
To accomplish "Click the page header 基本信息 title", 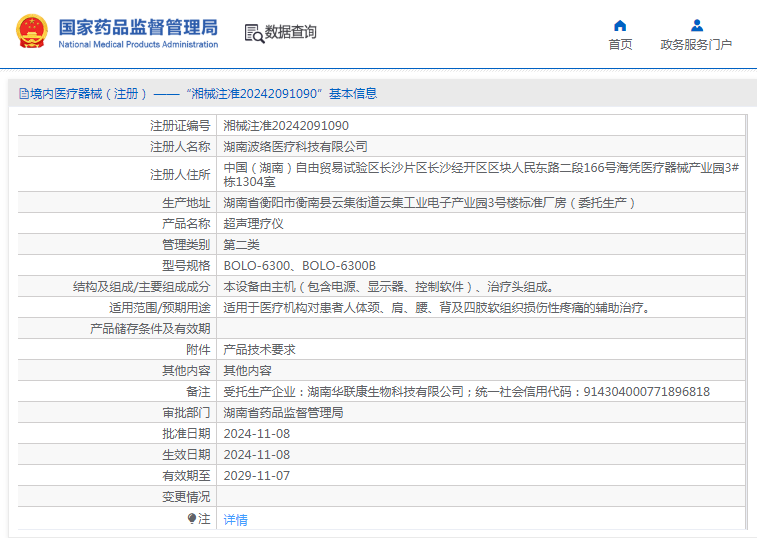I will point(353,94).
